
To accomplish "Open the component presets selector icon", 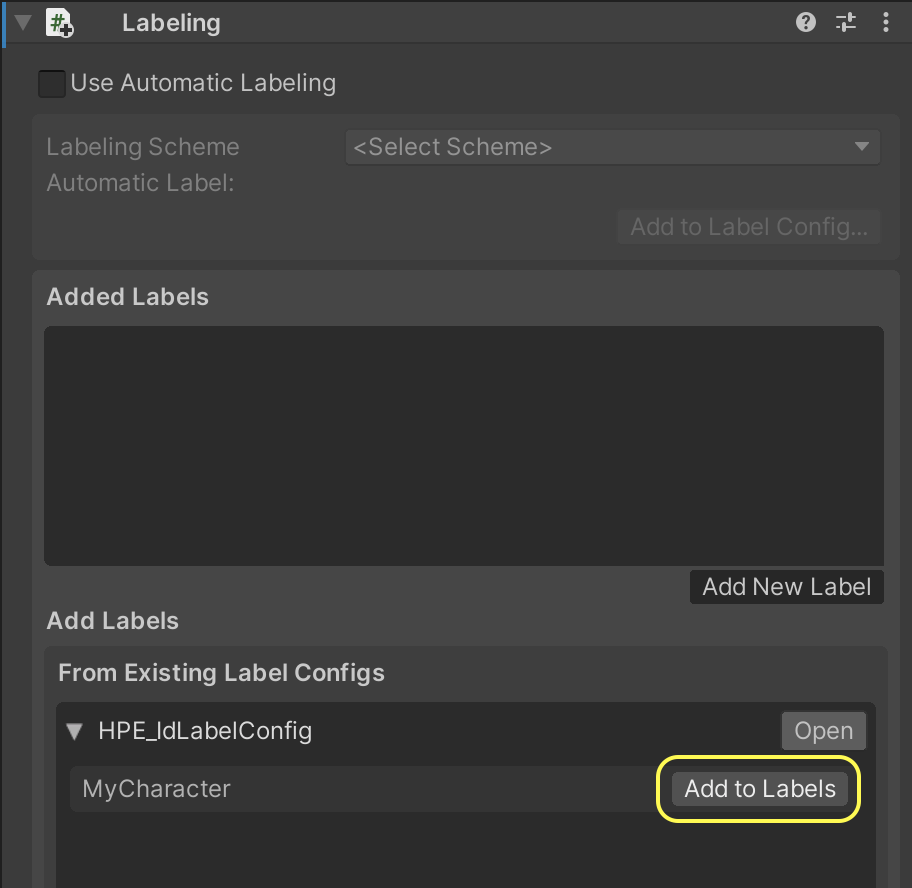I will pos(846,22).
